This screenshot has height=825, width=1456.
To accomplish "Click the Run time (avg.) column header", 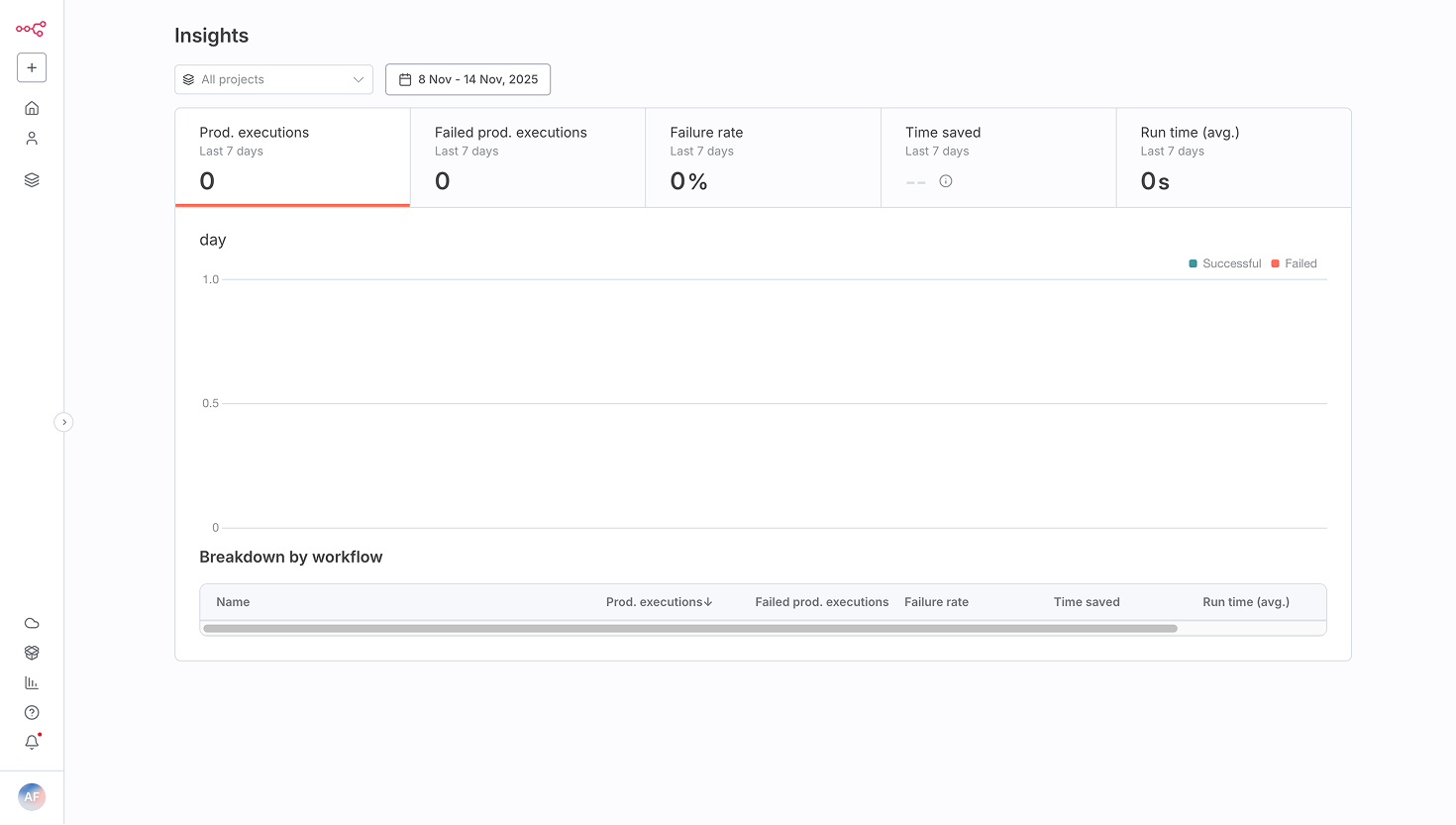I will (1246, 602).
